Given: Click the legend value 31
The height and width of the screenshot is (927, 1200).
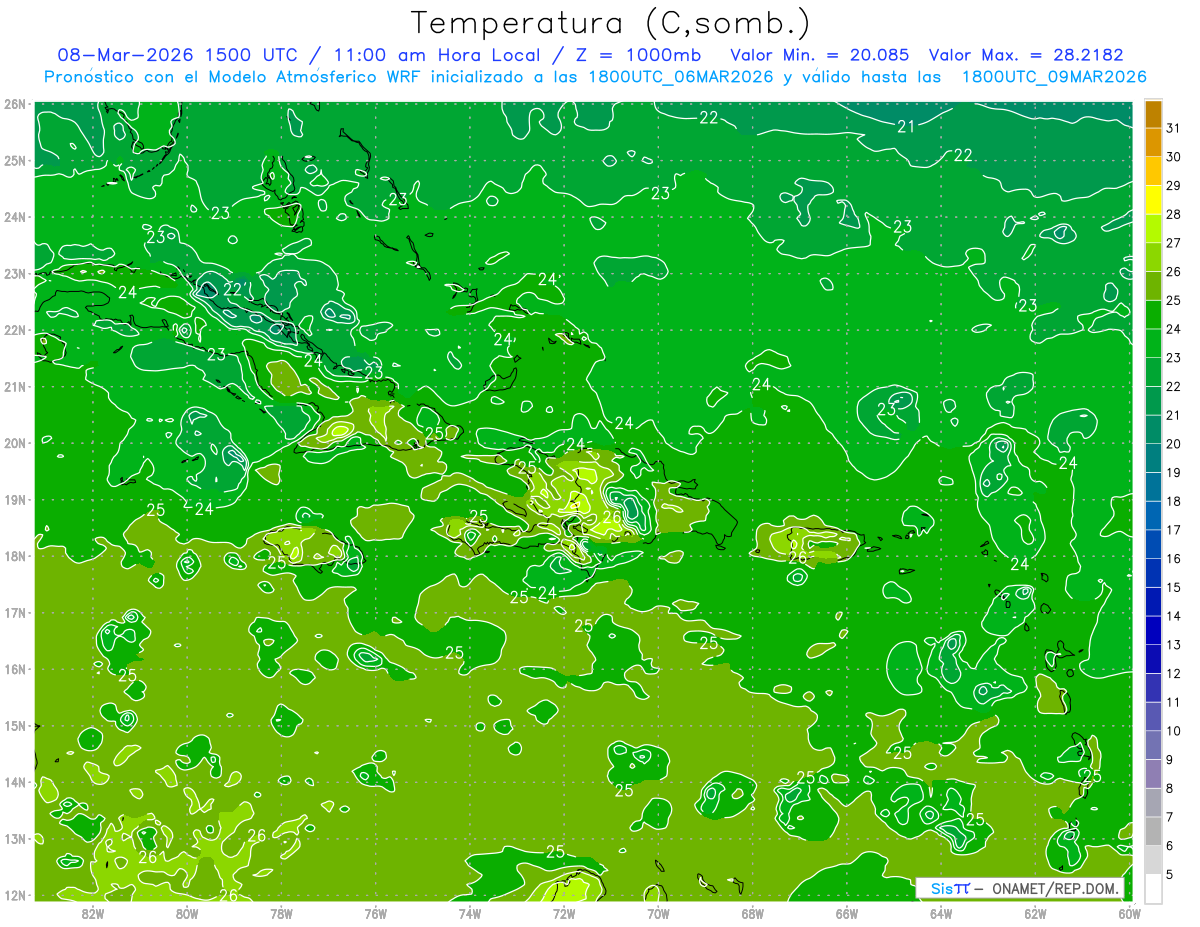Looking at the screenshot, I should (1174, 128).
